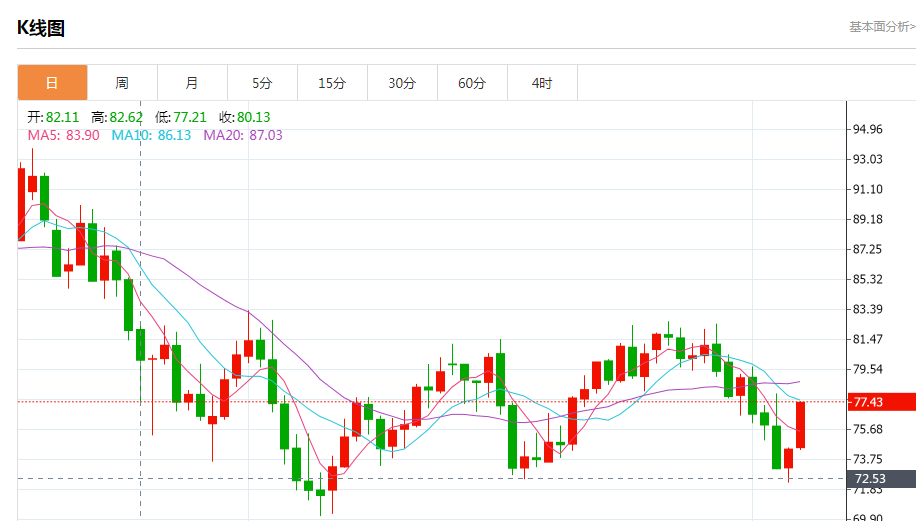This screenshot has height=521, width=916.
Task: Click the 94.96 y-axis price label
Action: [866, 130]
